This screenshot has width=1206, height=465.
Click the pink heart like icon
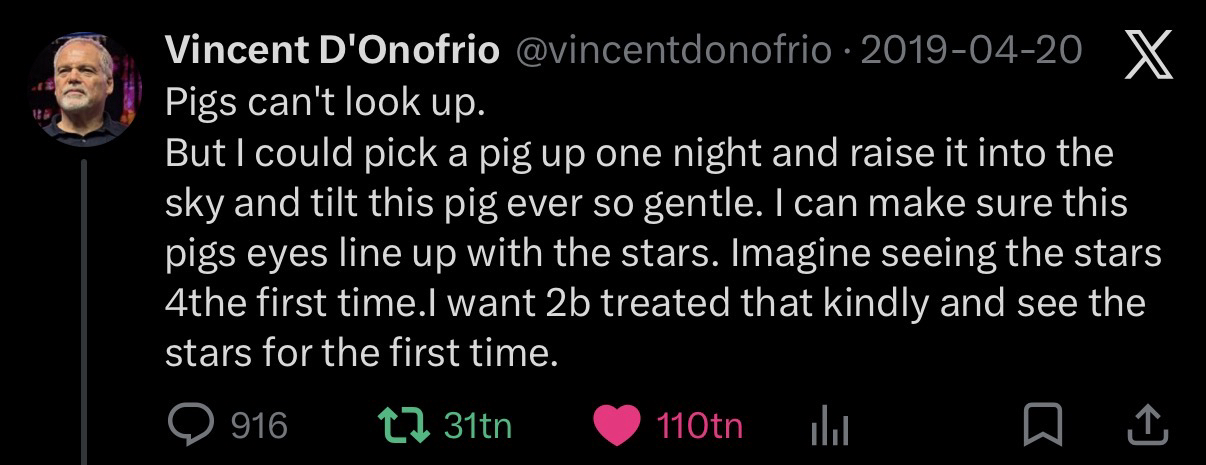click(616, 427)
